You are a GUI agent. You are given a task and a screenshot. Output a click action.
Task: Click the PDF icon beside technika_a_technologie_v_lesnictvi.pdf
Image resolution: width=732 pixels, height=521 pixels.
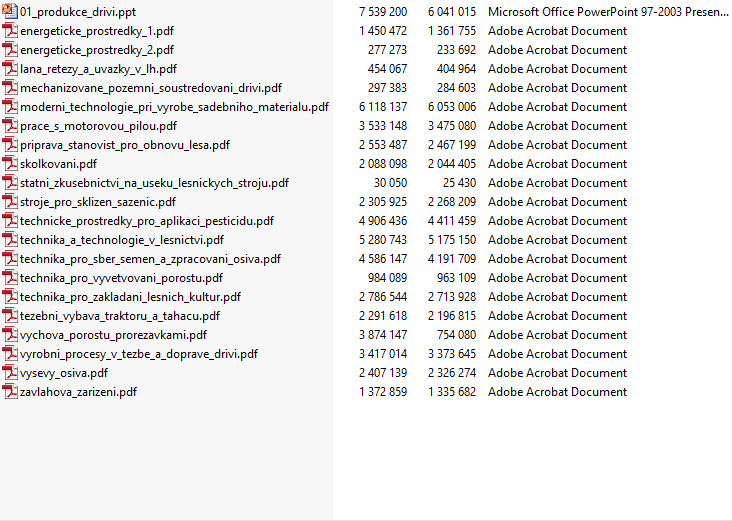(10, 239)
